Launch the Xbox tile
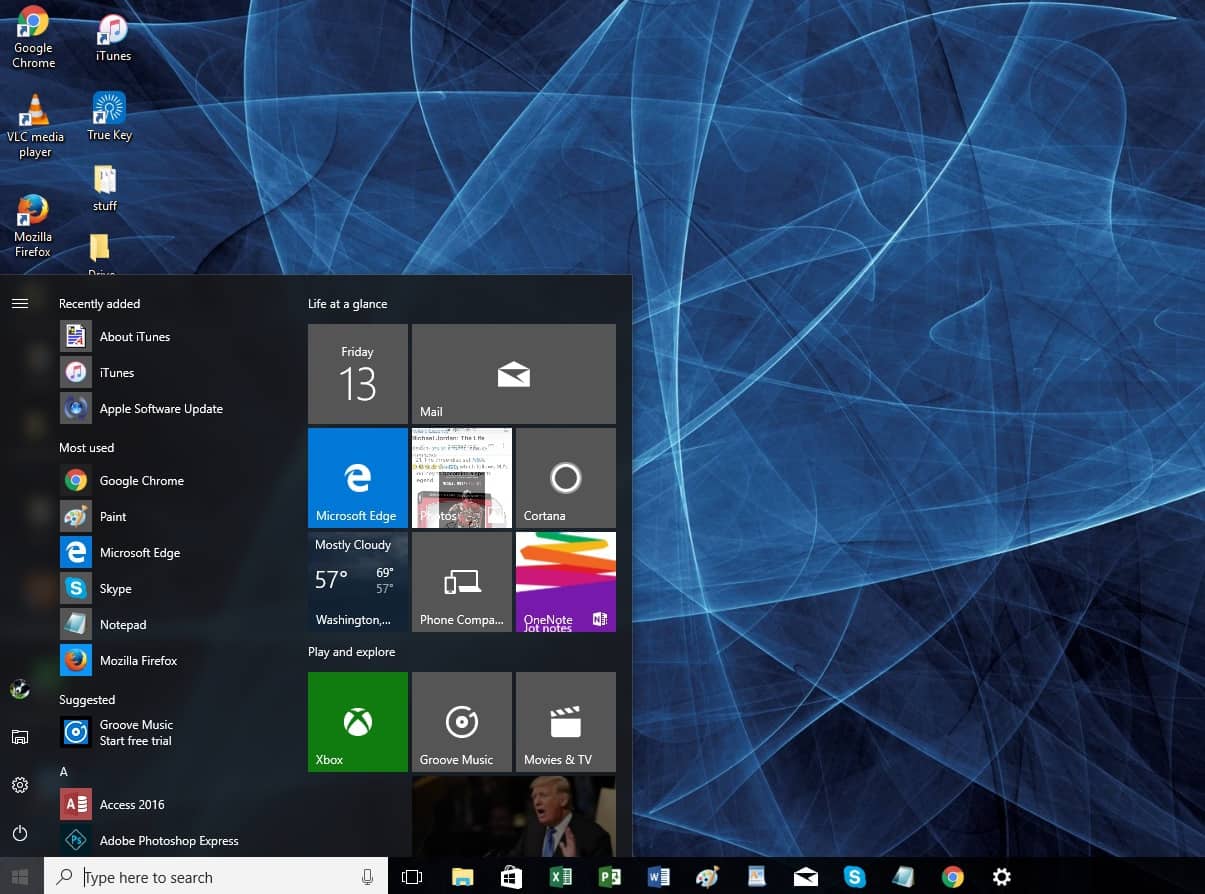The width and height of the screenshot is (1205, 894). point(358,722)
